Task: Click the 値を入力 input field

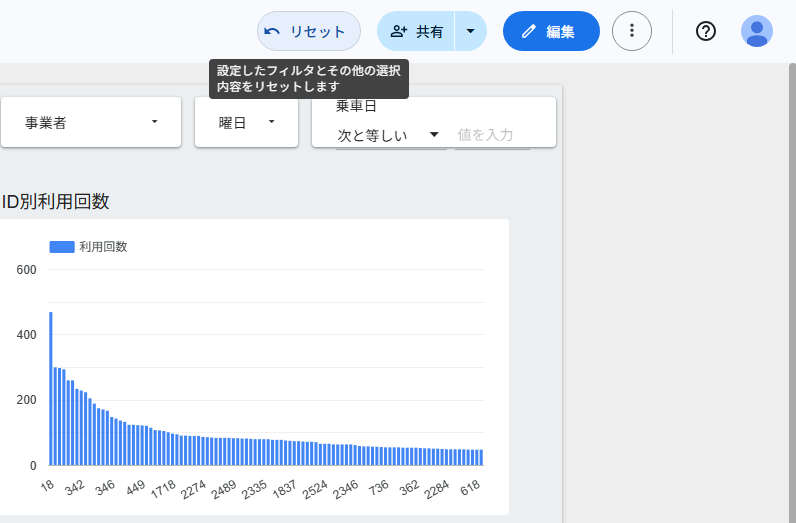Action: 492,135
